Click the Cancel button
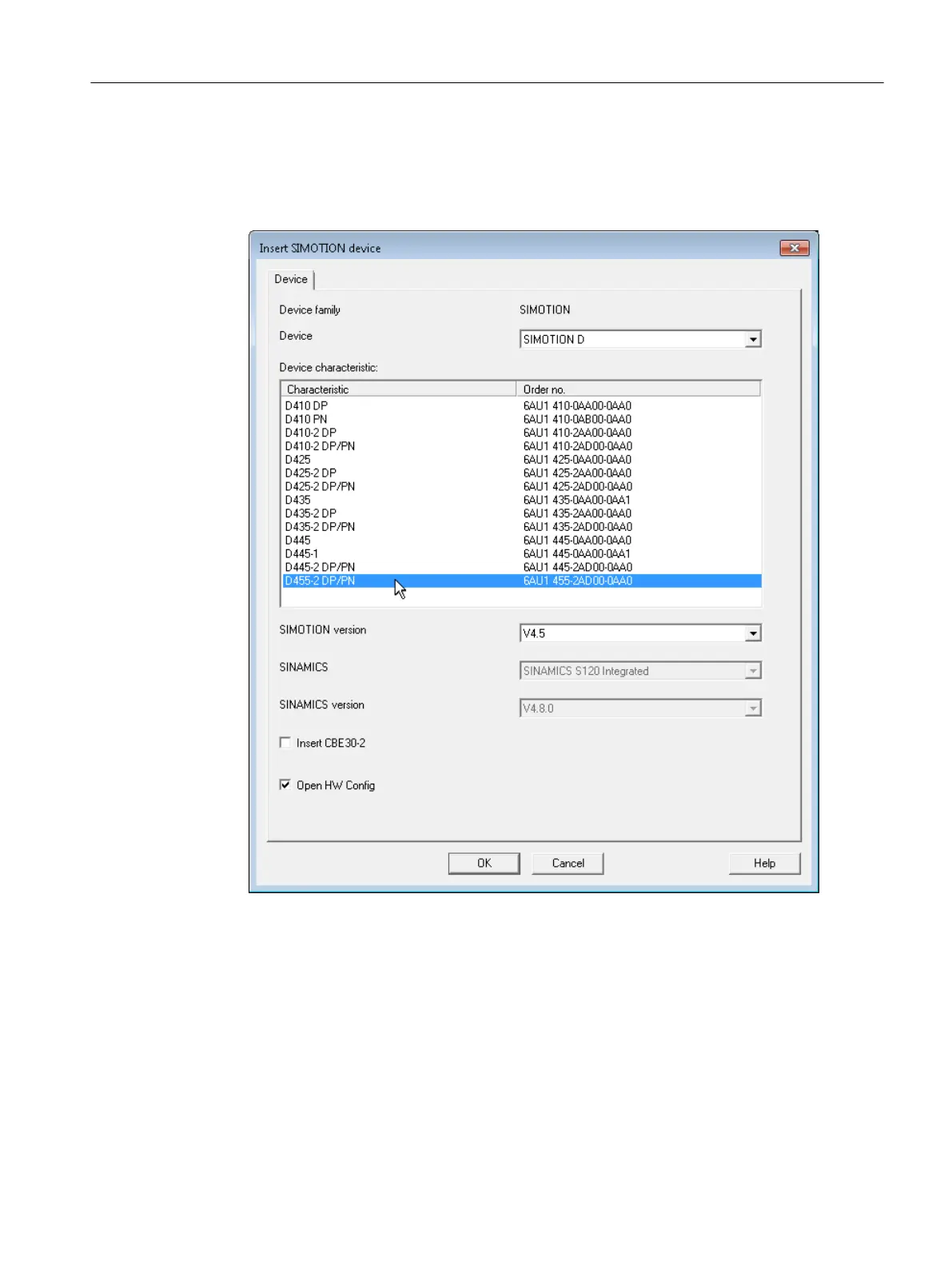952x1269 pixels. click(568, 864)
